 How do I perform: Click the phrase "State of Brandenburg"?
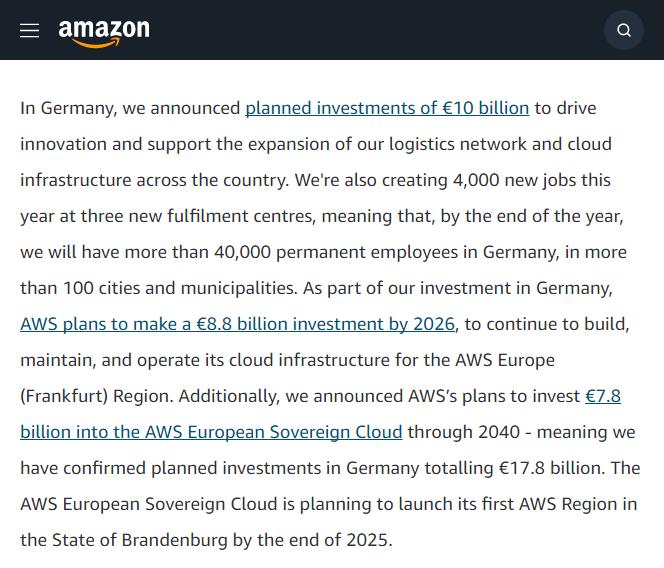click(140, 540)
